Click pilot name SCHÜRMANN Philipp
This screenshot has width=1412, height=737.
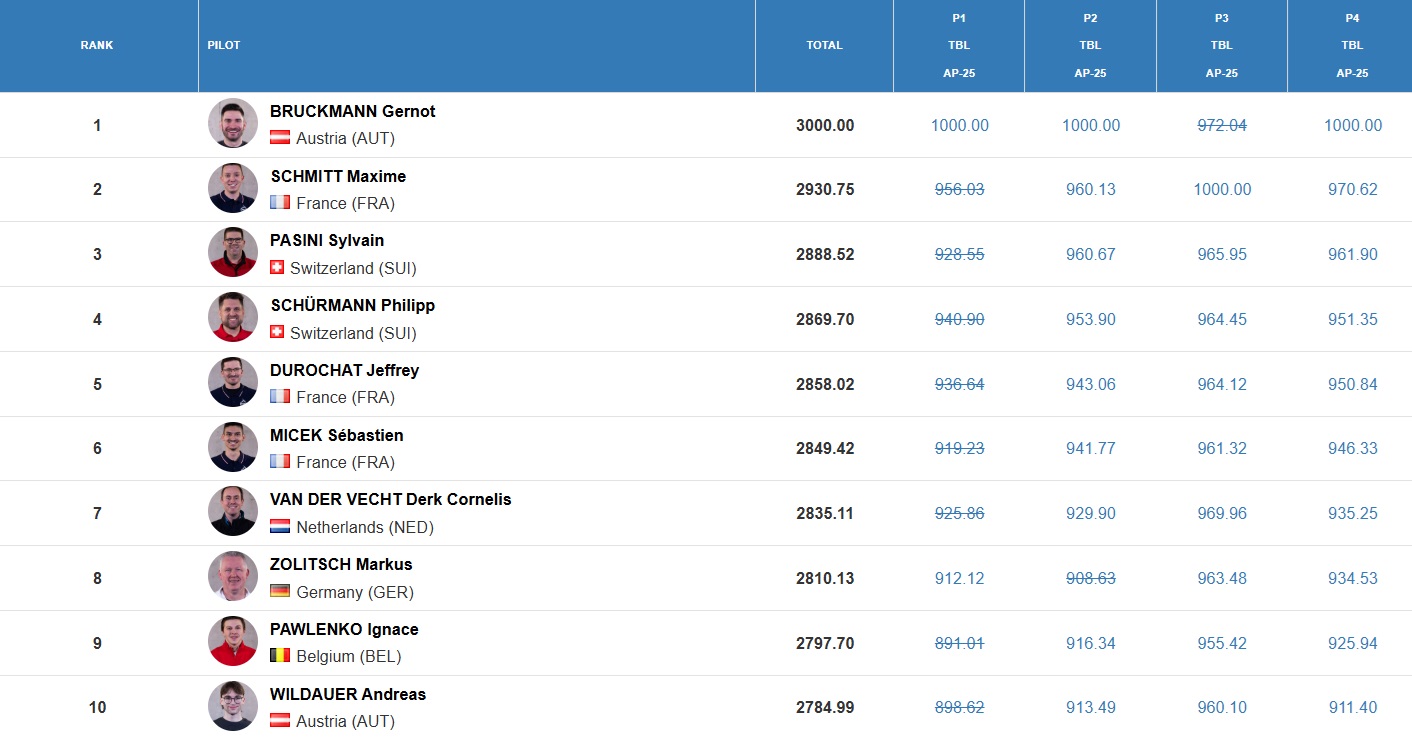pos(352,305)
